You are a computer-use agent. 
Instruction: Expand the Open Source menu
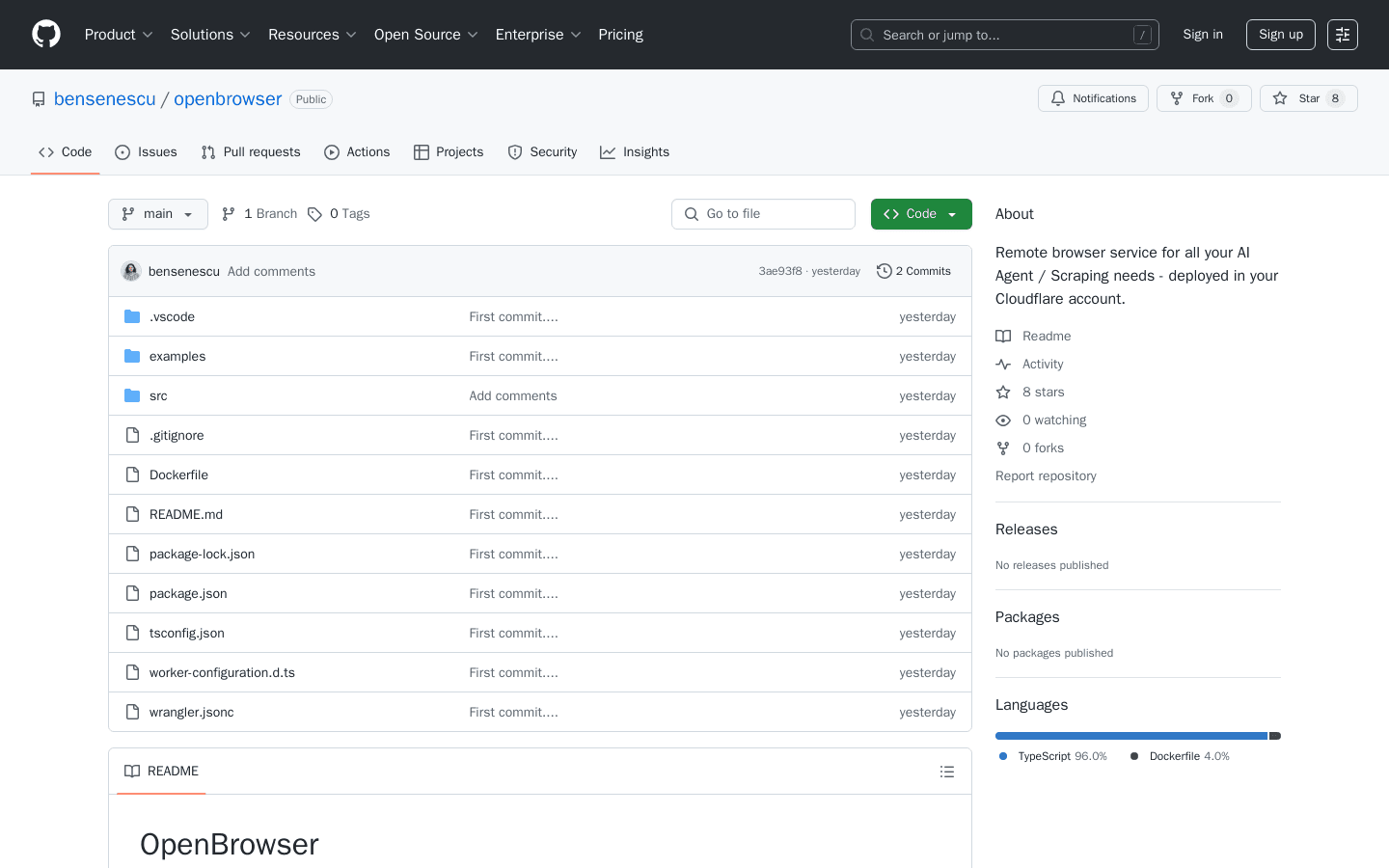click(426, 35)
